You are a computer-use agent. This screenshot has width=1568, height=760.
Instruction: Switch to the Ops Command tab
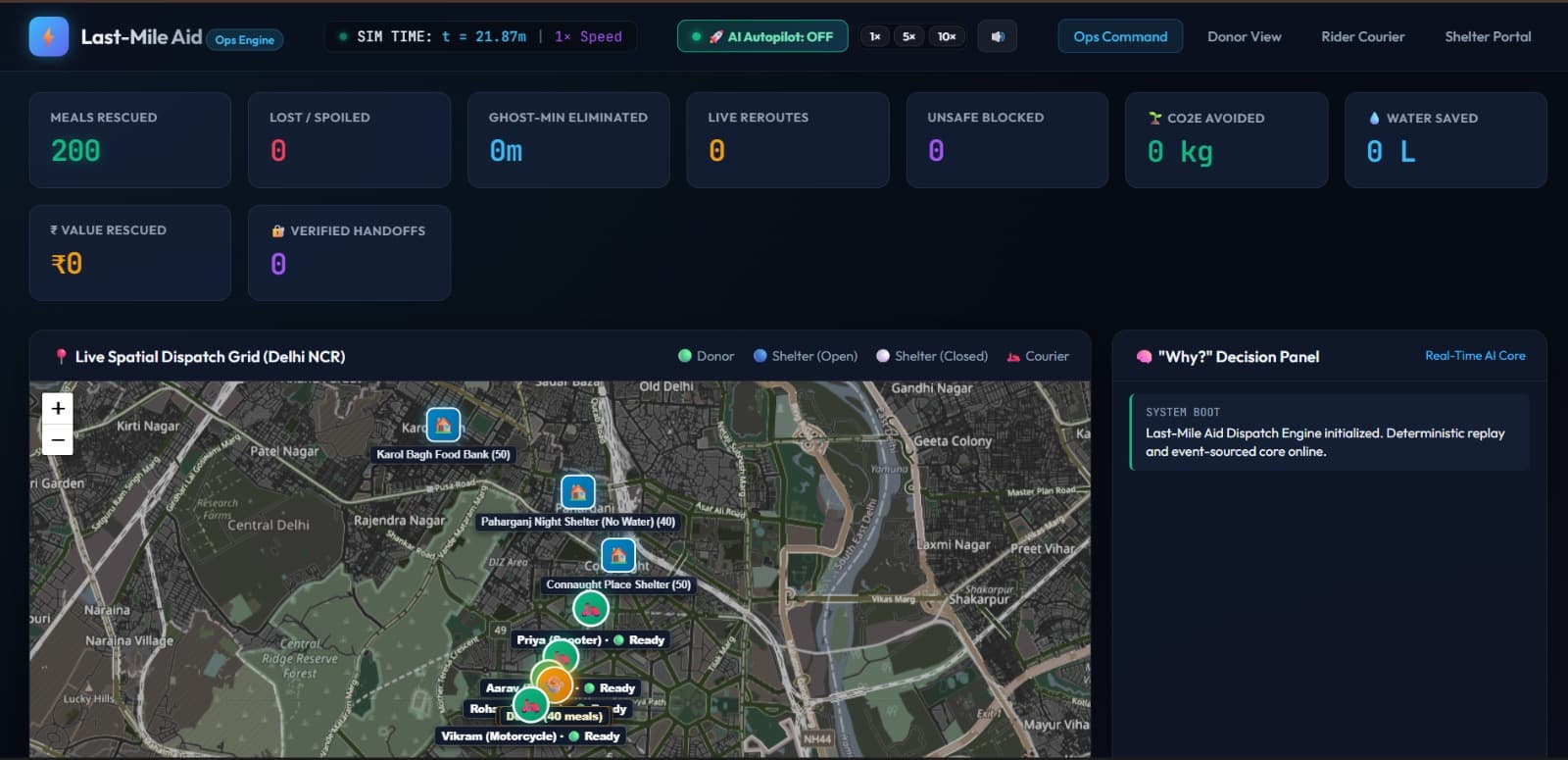(1120, 36)
